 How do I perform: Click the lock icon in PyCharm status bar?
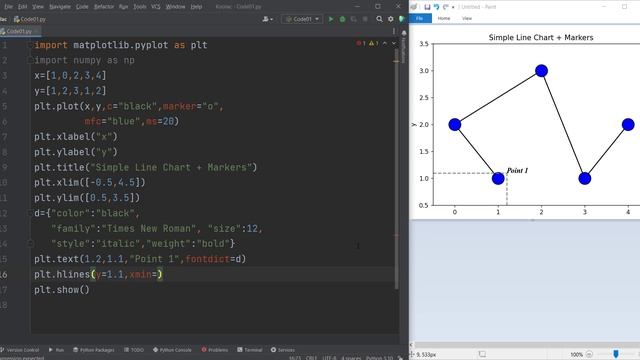(400, 358)
